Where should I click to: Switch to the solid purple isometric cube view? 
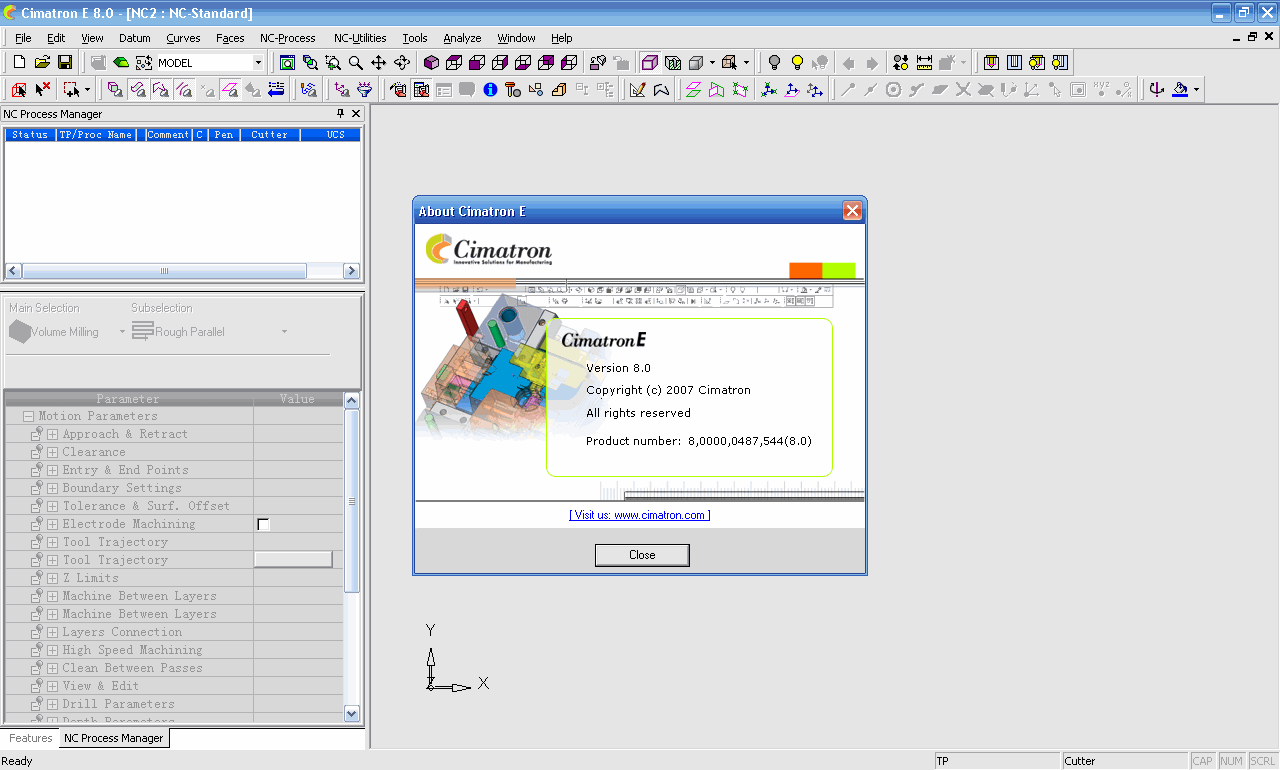pyautogui.click(x=431, y=62)
